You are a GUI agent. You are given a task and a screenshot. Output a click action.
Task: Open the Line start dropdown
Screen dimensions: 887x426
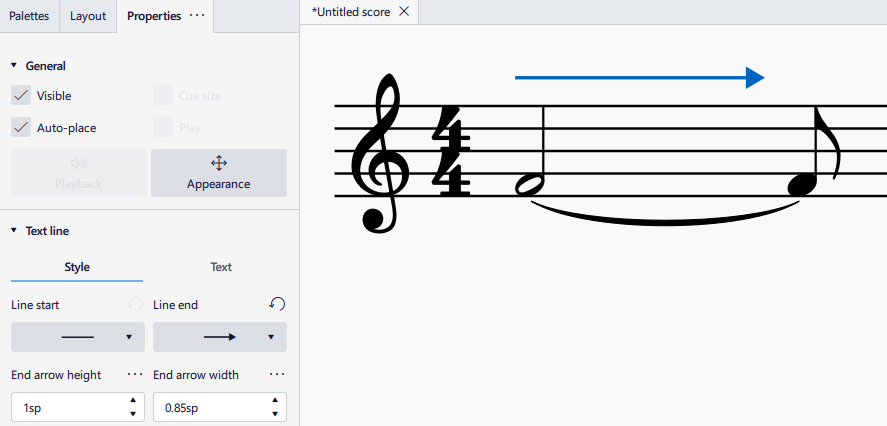click(x=77, y=337)
